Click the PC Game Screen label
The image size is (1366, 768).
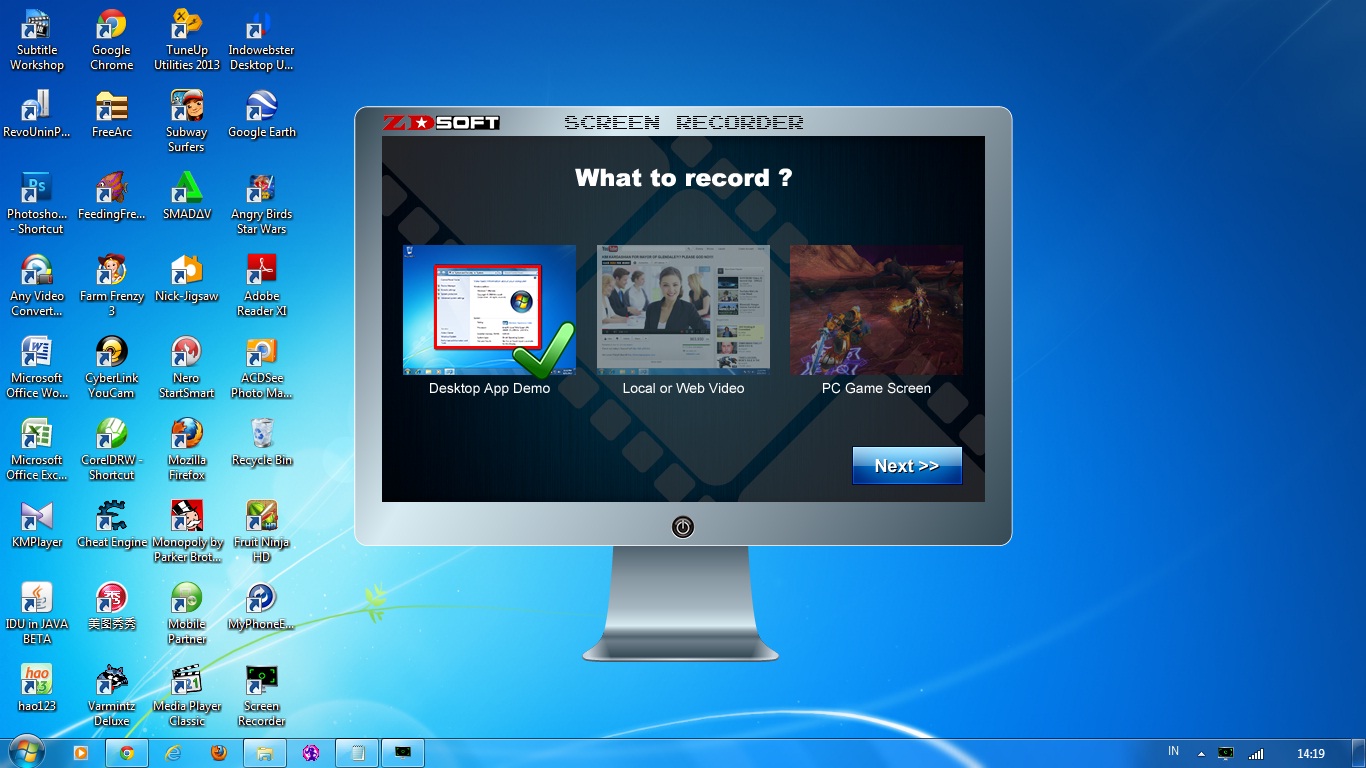pos(876,388)
